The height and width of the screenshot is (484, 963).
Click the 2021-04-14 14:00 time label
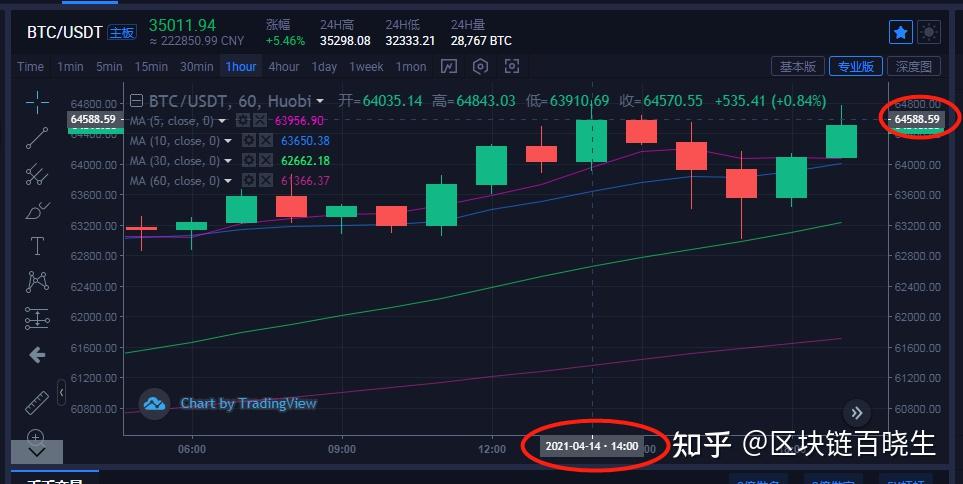point(592,446)
